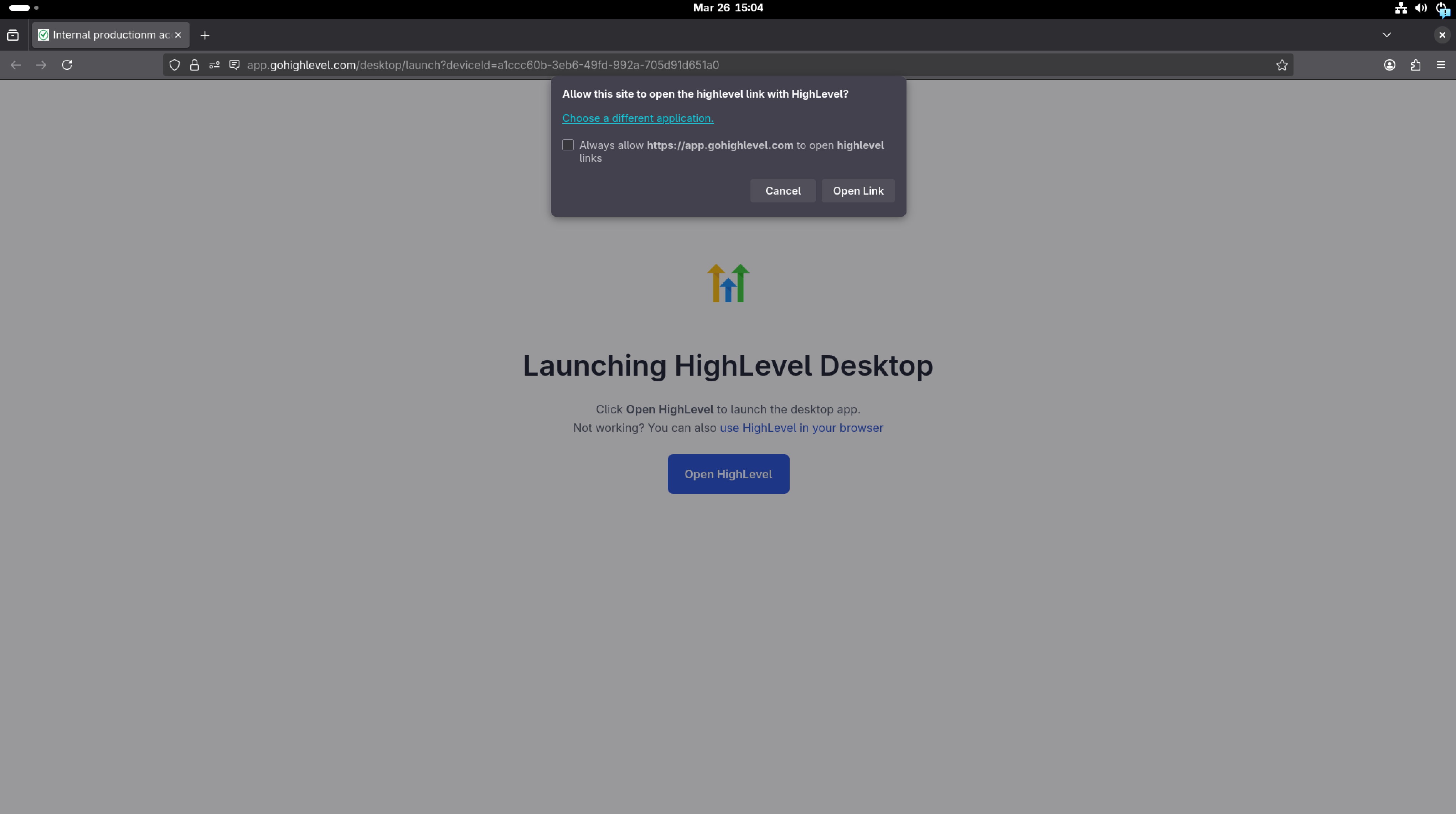Open the system volume indicator
Viewport: 1456px width, 814px height.
point(1420,8)
